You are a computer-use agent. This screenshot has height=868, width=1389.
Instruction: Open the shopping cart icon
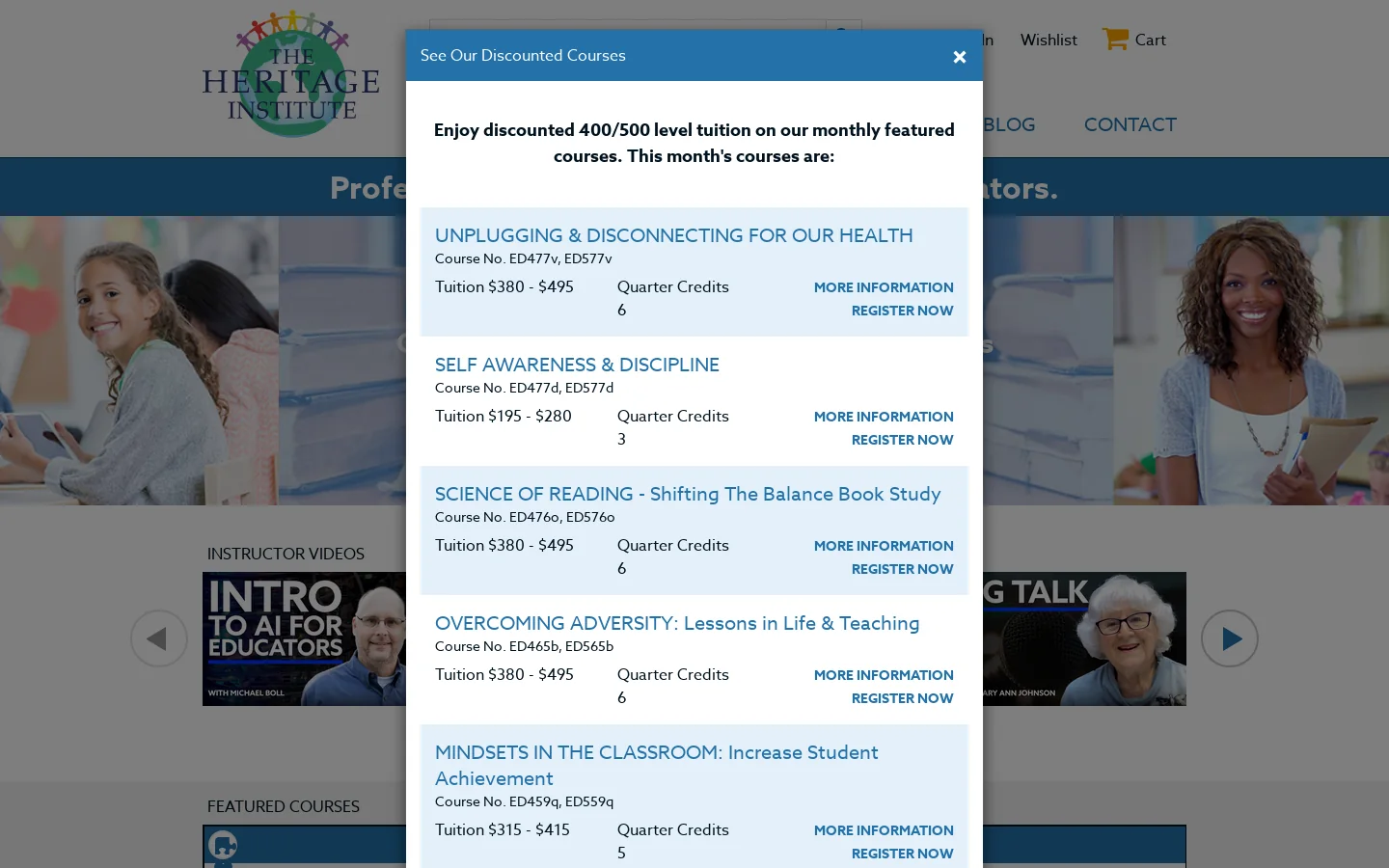coord(1115,40)
